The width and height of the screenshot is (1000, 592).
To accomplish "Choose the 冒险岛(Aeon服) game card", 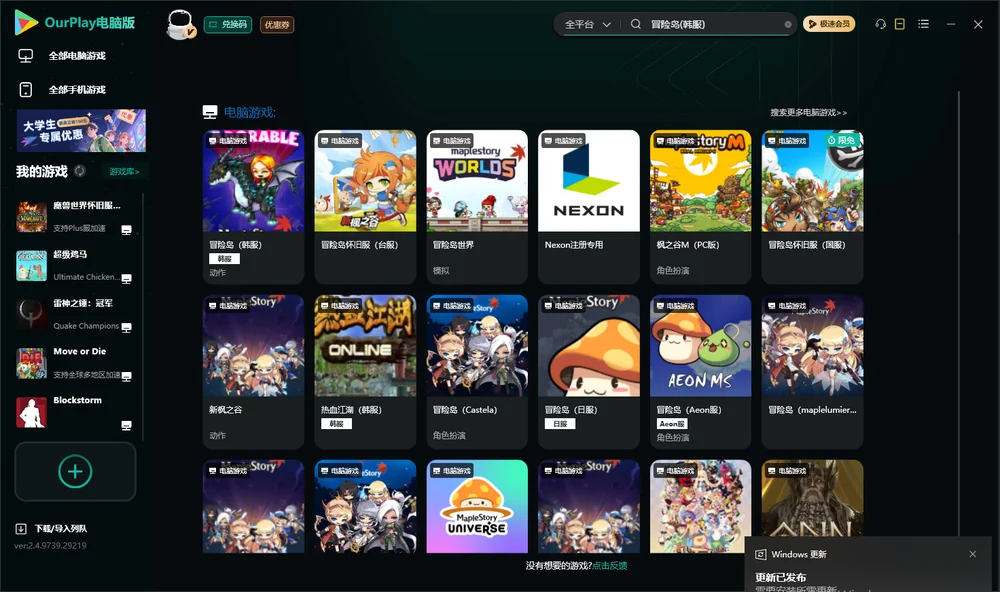I will pyautogui.click(x=700, y=372).
